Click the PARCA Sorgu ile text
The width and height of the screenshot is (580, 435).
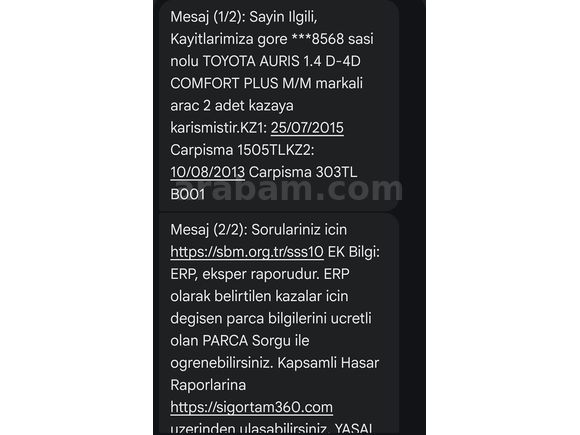pos(256,341)
